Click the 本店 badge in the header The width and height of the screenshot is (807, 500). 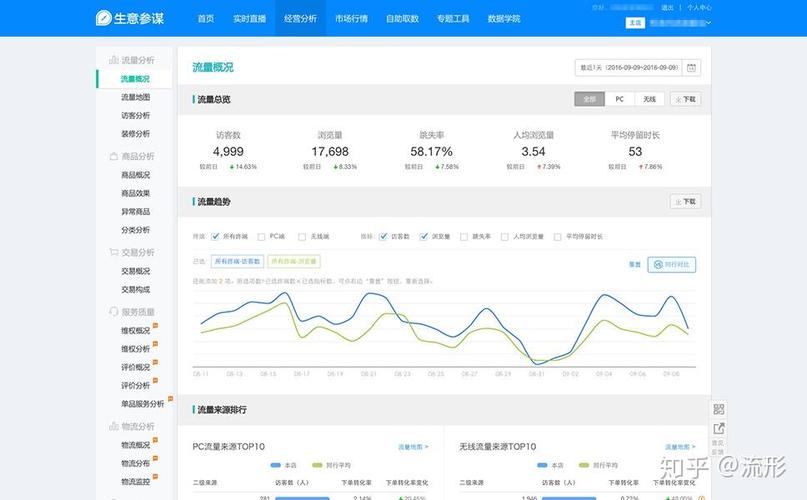[635, 23]
